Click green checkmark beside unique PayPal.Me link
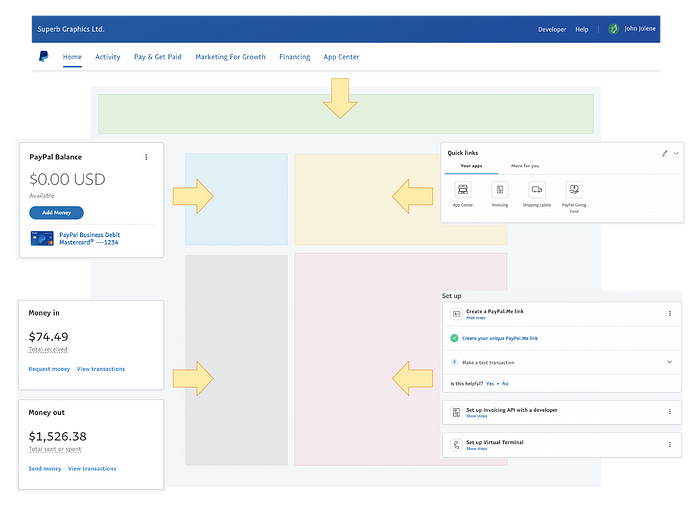The width and height of the screenshot is (700, 507). pos(454,338)
